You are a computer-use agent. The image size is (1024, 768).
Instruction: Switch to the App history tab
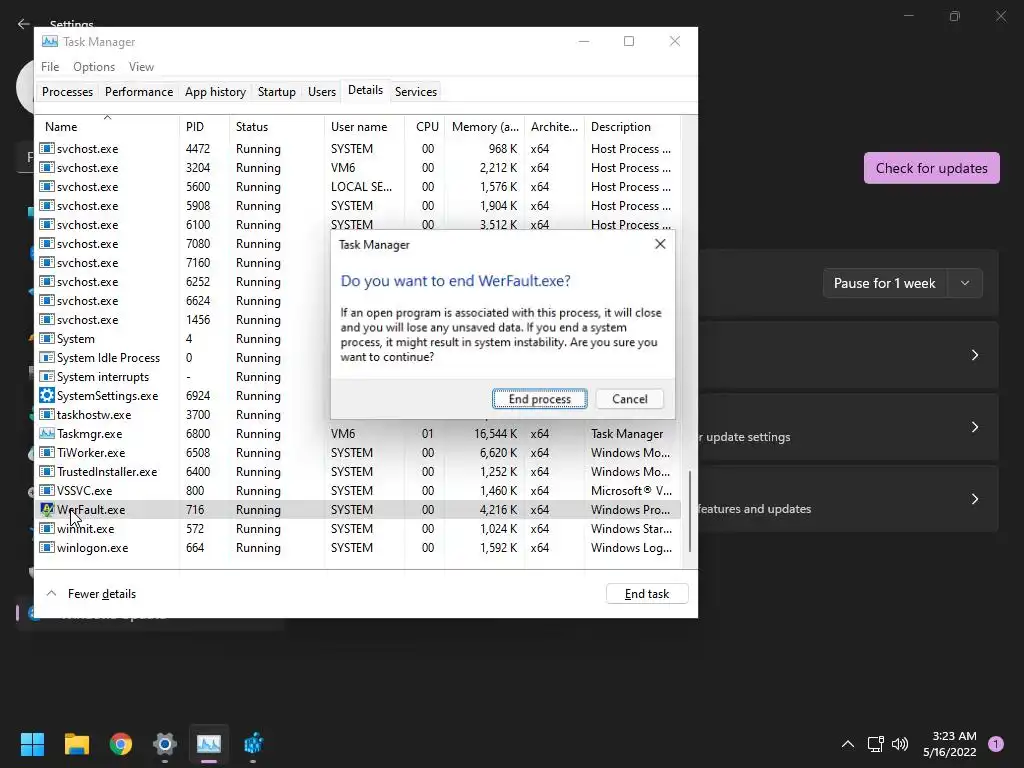215,91
